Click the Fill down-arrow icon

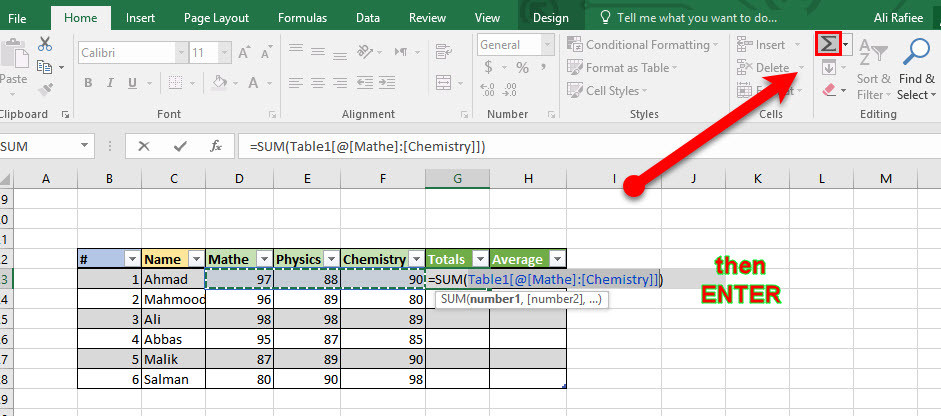click(828, 68)
